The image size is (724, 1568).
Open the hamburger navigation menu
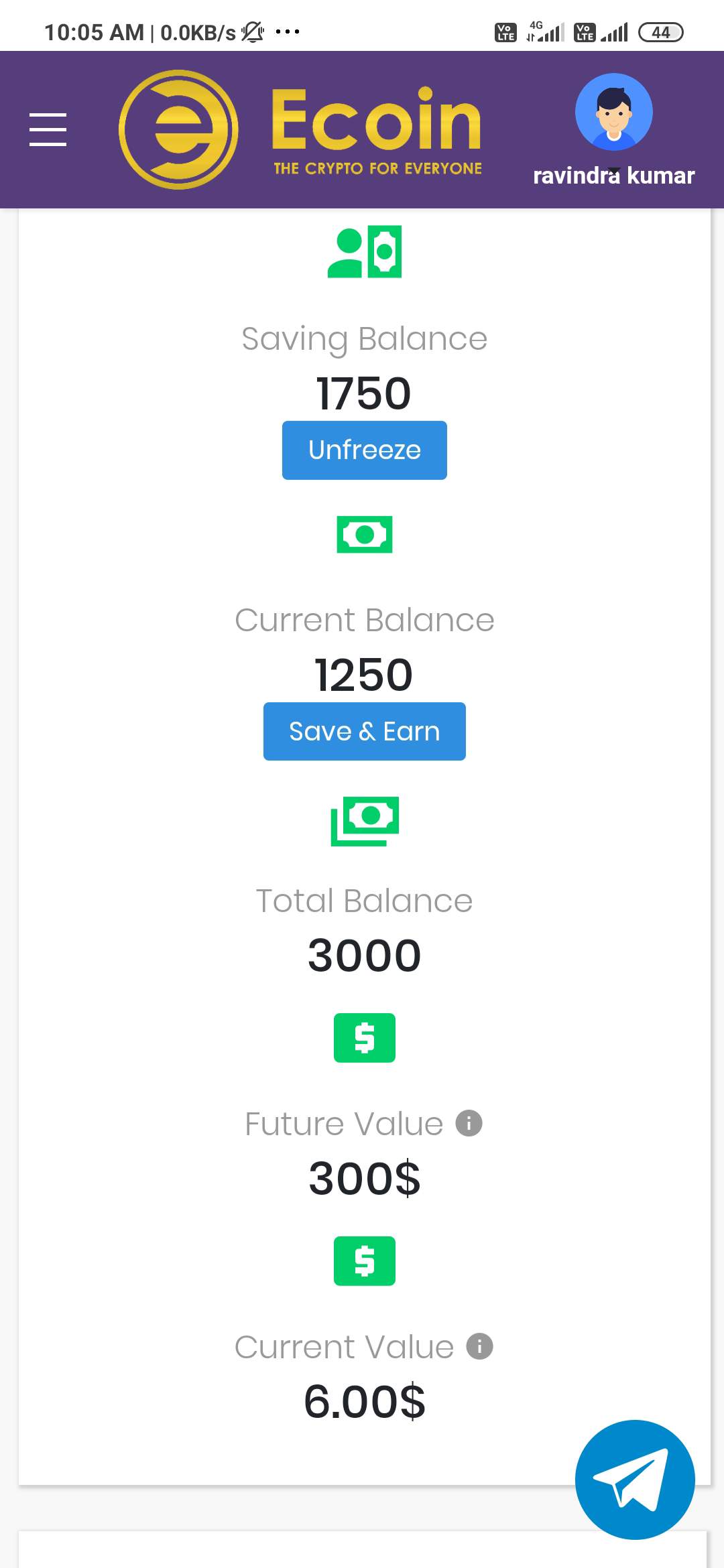[48, 129]
